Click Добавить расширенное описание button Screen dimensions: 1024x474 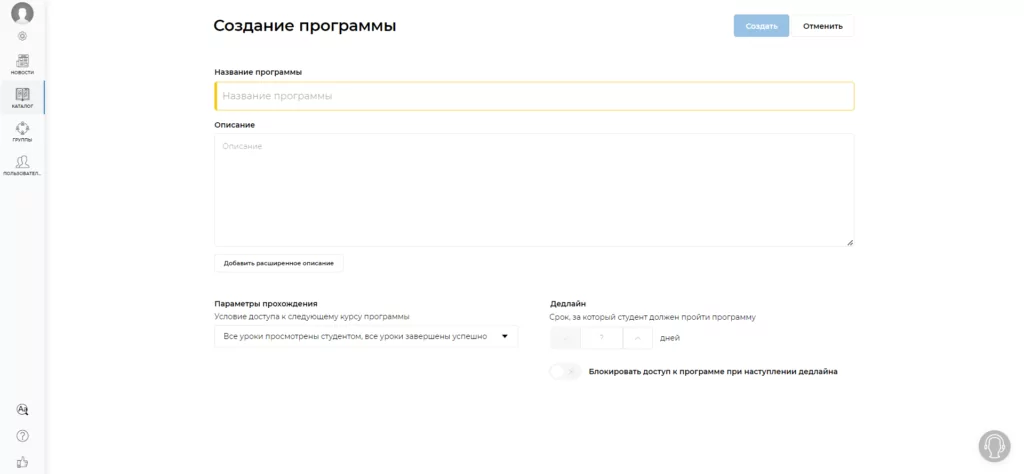[279, 263]
